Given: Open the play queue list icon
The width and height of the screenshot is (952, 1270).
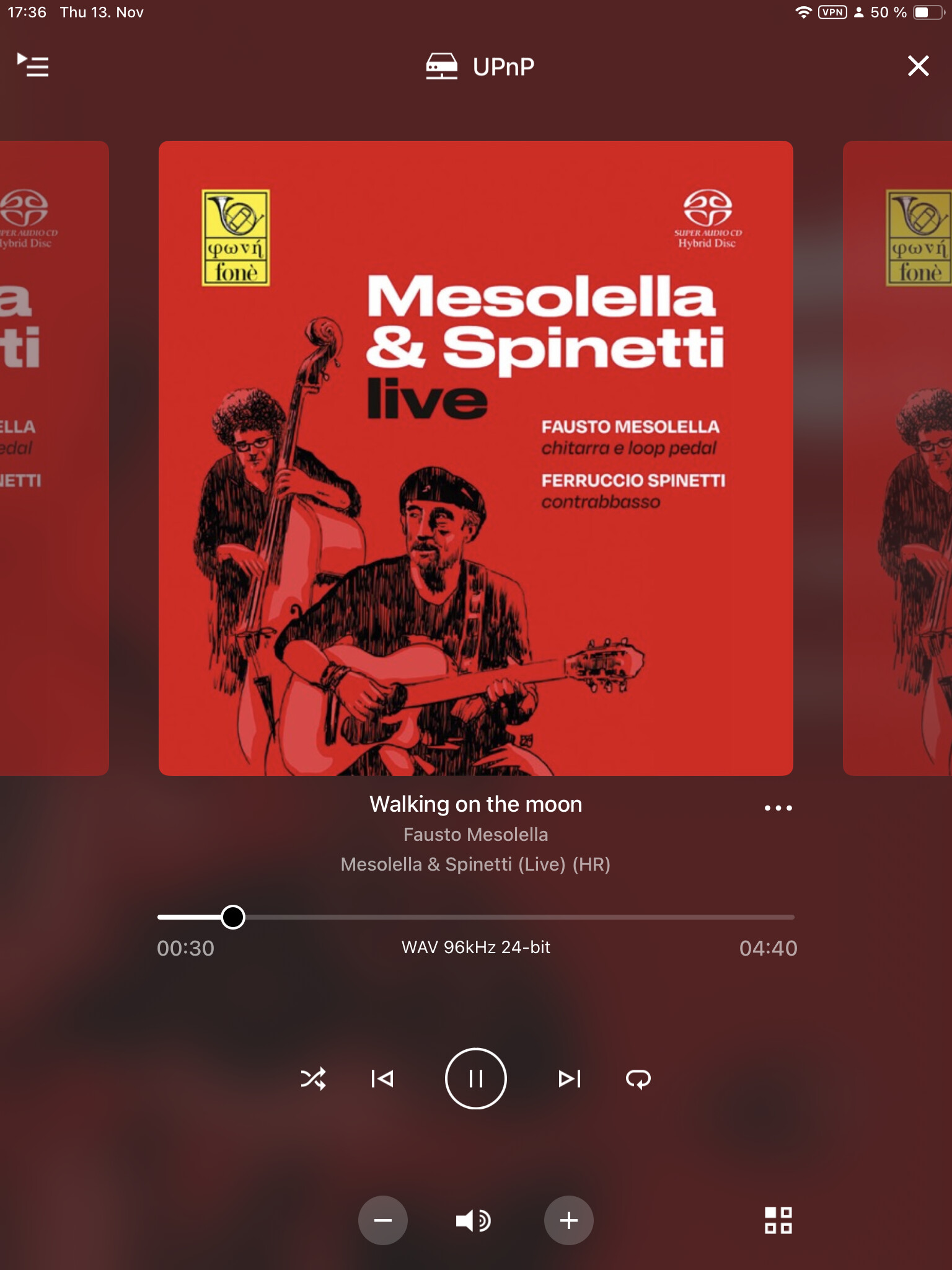Looking at the screenshot, I should click(32, 65).
